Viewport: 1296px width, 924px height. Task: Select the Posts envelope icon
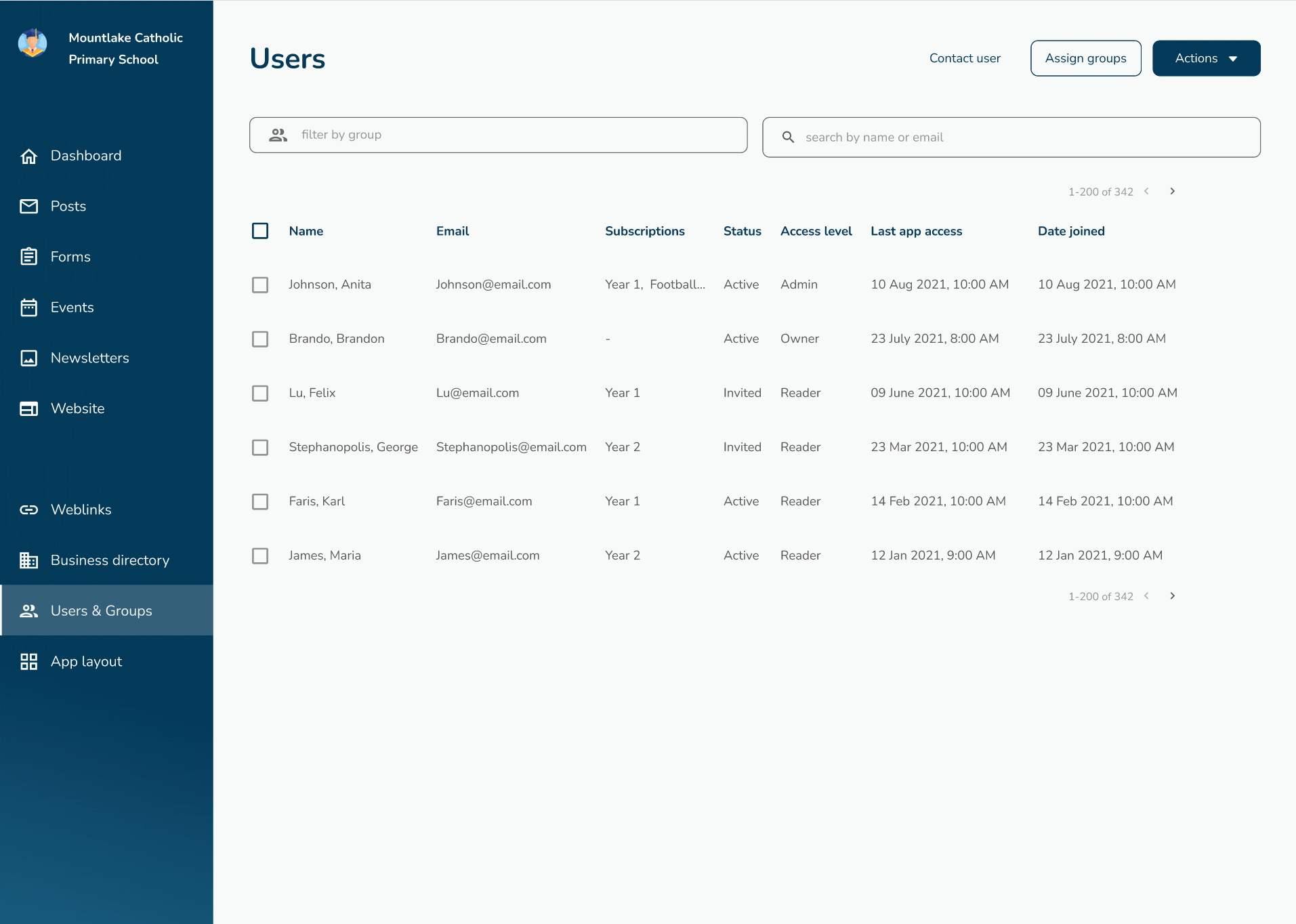tap(29, 207)
